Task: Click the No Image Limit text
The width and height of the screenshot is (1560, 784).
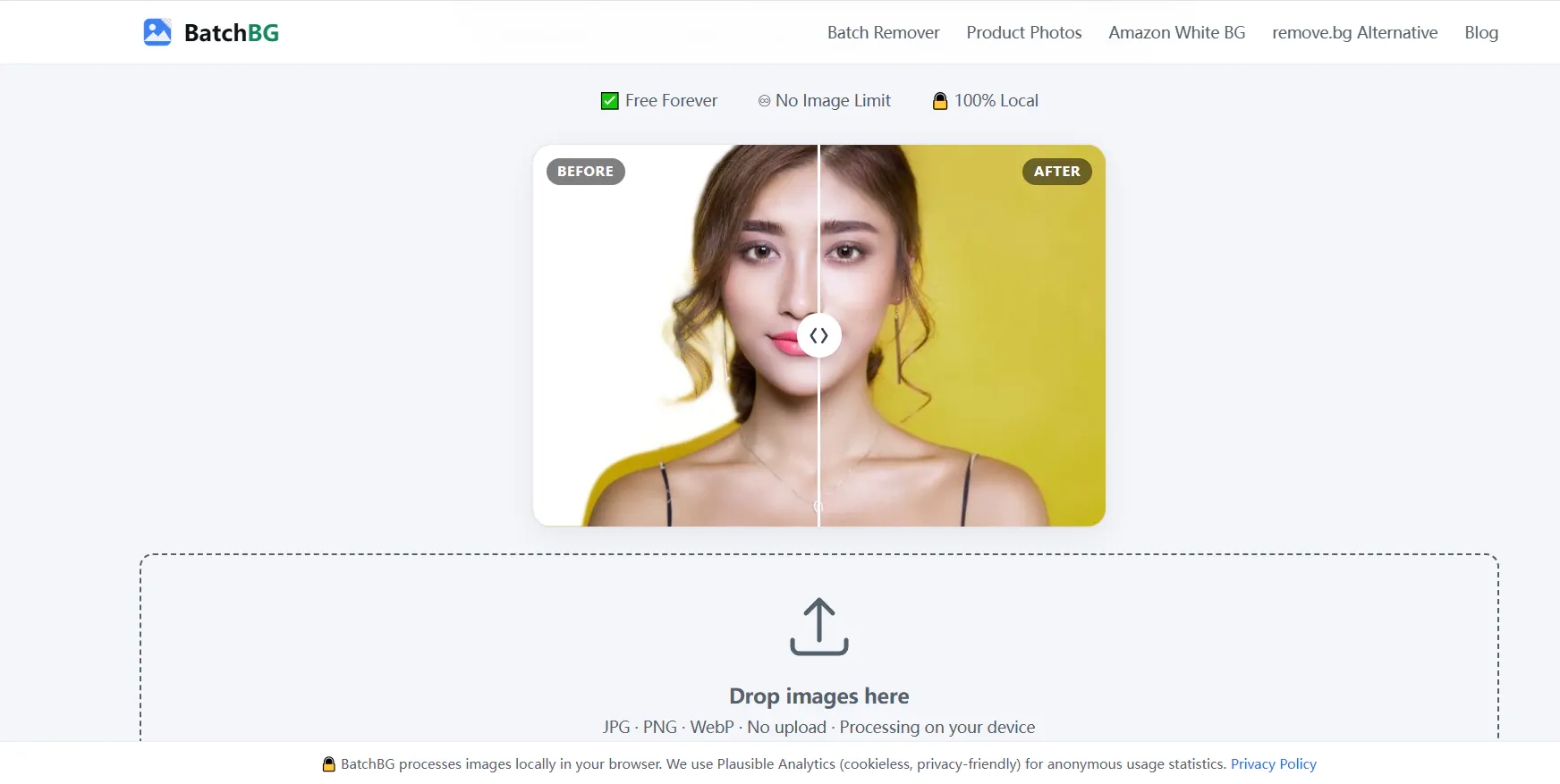Action: [x=833, y=101]
